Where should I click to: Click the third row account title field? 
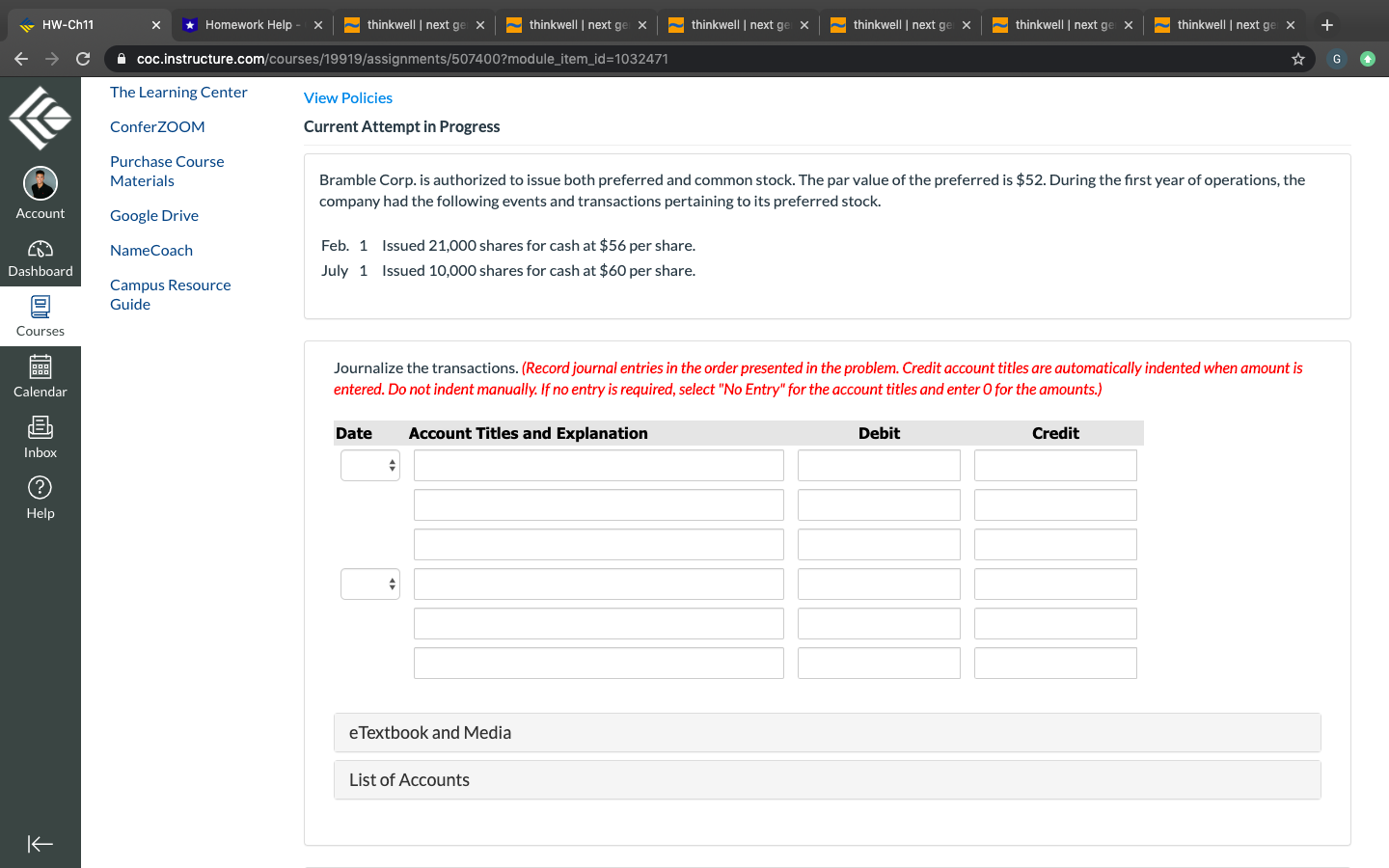[599, 545]
